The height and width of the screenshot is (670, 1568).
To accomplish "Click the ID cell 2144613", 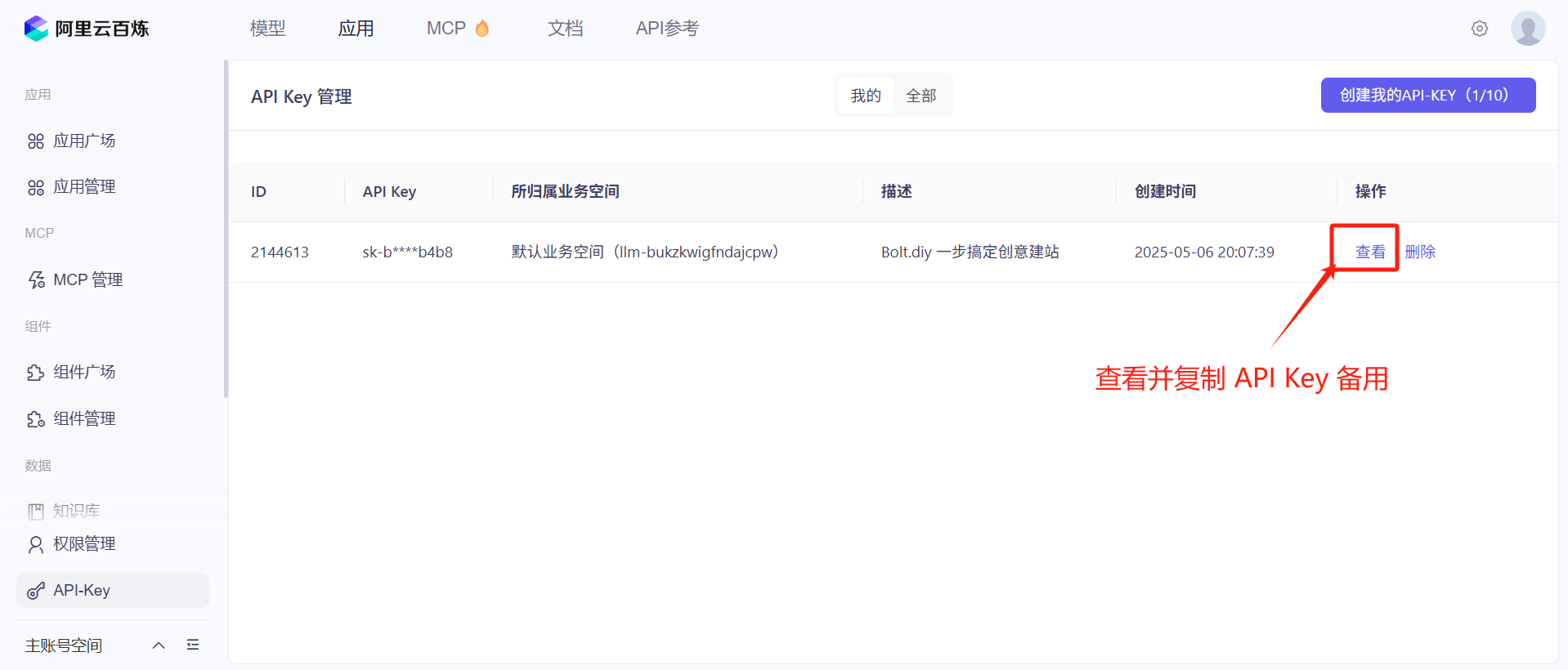I will tap(280, 252).
